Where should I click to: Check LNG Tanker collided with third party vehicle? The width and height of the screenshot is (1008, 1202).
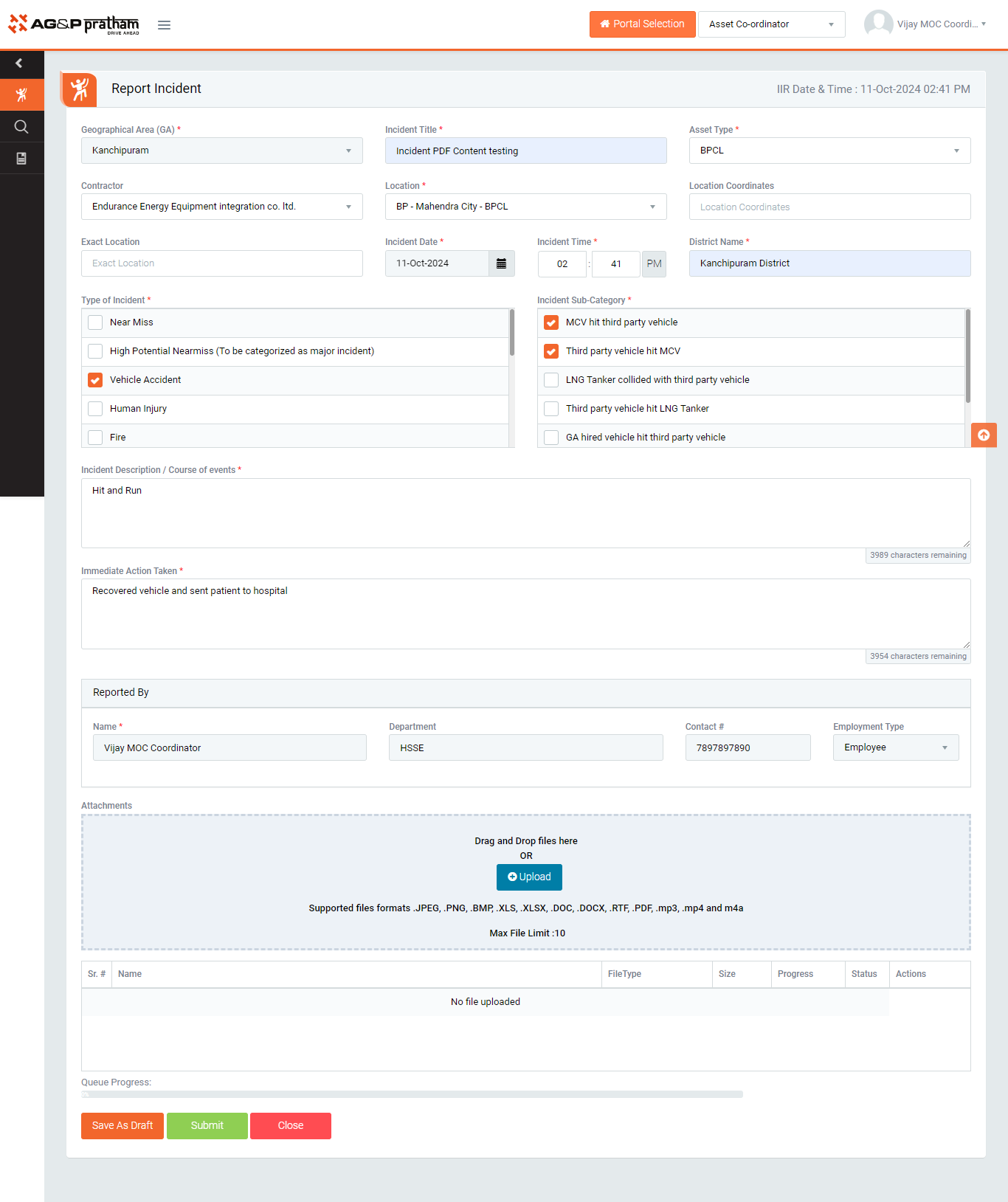click(x=551, y=380)
